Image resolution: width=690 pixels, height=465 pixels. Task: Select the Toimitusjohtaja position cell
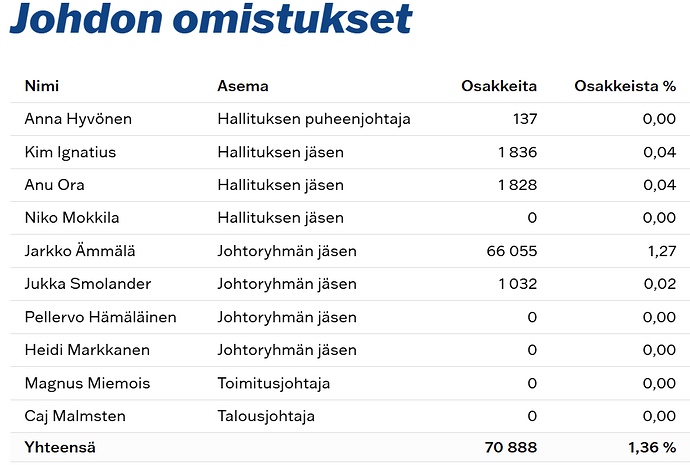coord(274,383)
